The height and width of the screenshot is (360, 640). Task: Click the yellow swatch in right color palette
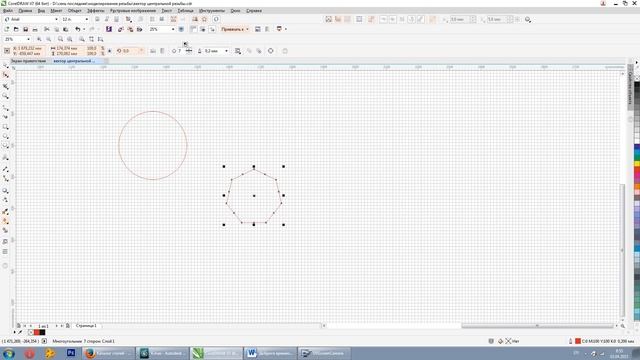tap(637, 164)
